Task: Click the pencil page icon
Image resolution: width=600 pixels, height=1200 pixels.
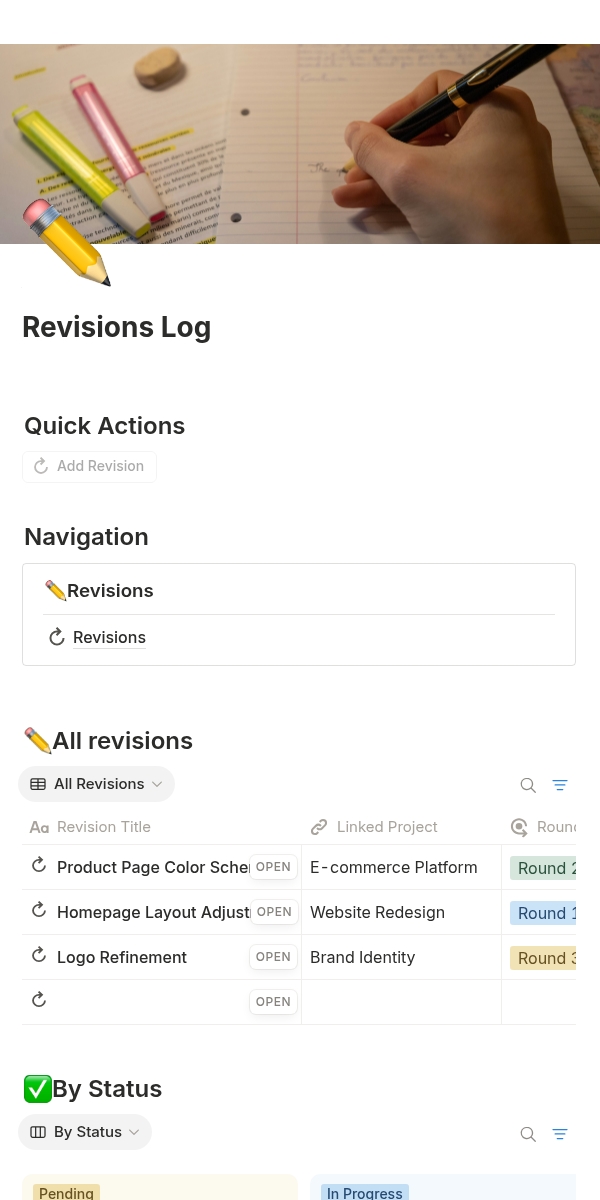Action: [66, 243]
